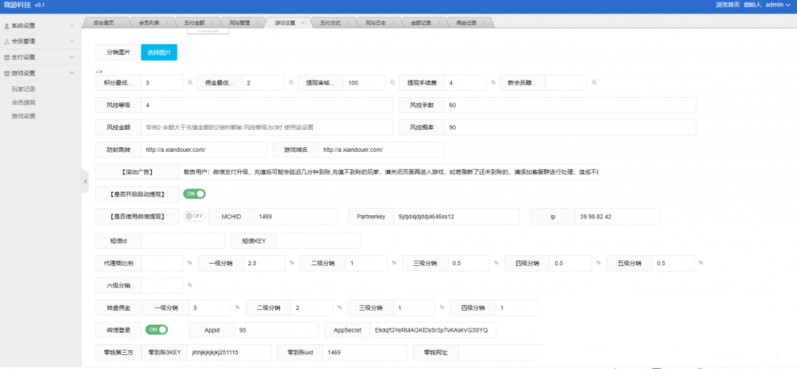Click the 一级分销 field showing 2.5

pyautogui.click(x=264, y=263)
